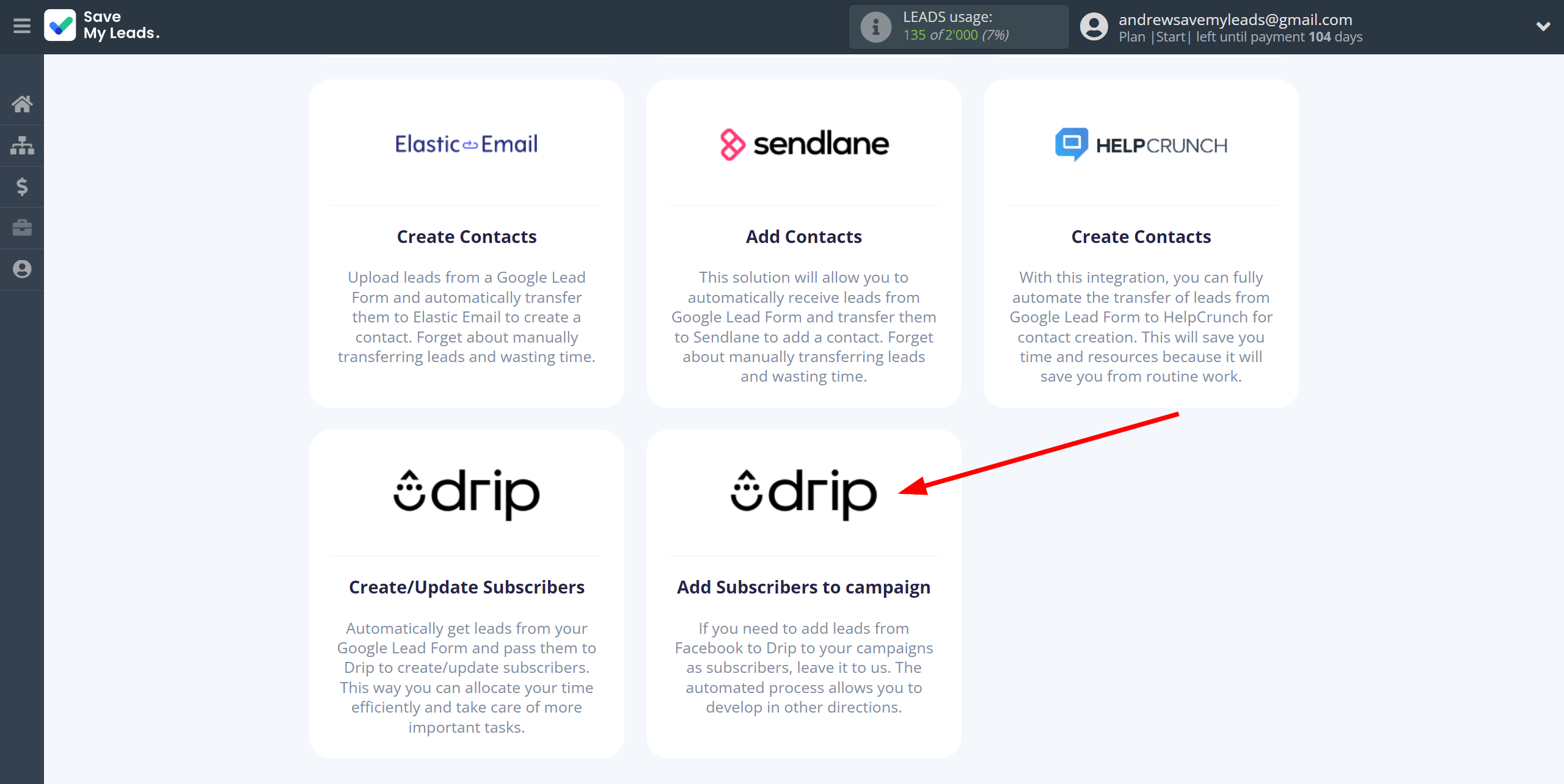The width and height of the screenshot is (1564, 784).
Task: Open the dollar sign billing icon
Action: tap(22, 186)
